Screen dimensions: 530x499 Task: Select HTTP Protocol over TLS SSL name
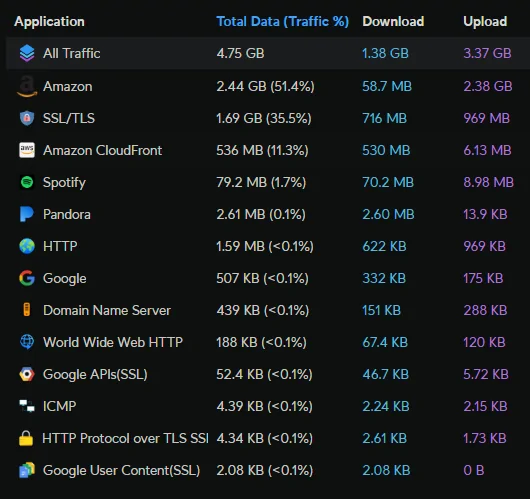tap(125, 438)
